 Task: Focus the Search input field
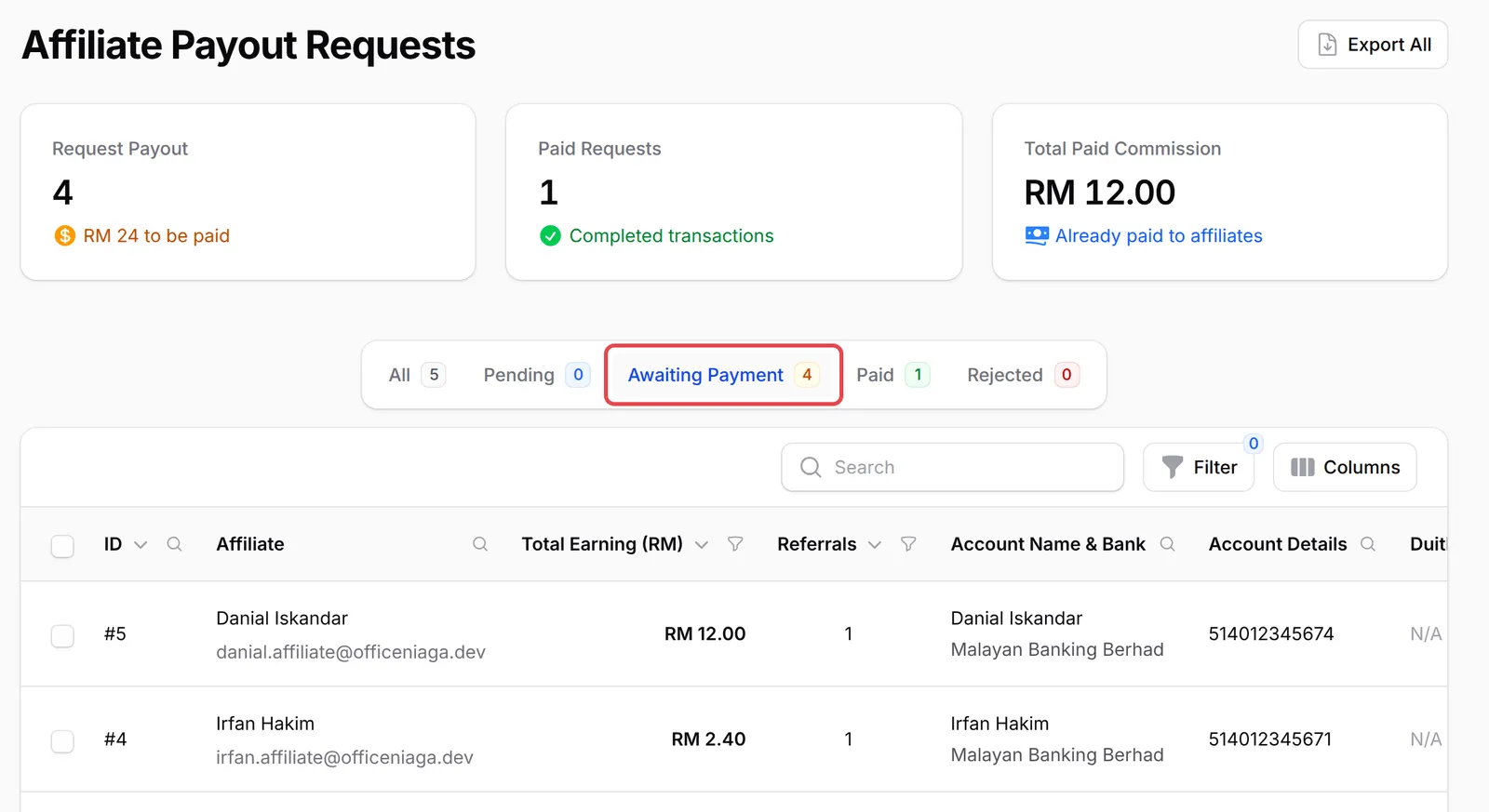point(952,467)
